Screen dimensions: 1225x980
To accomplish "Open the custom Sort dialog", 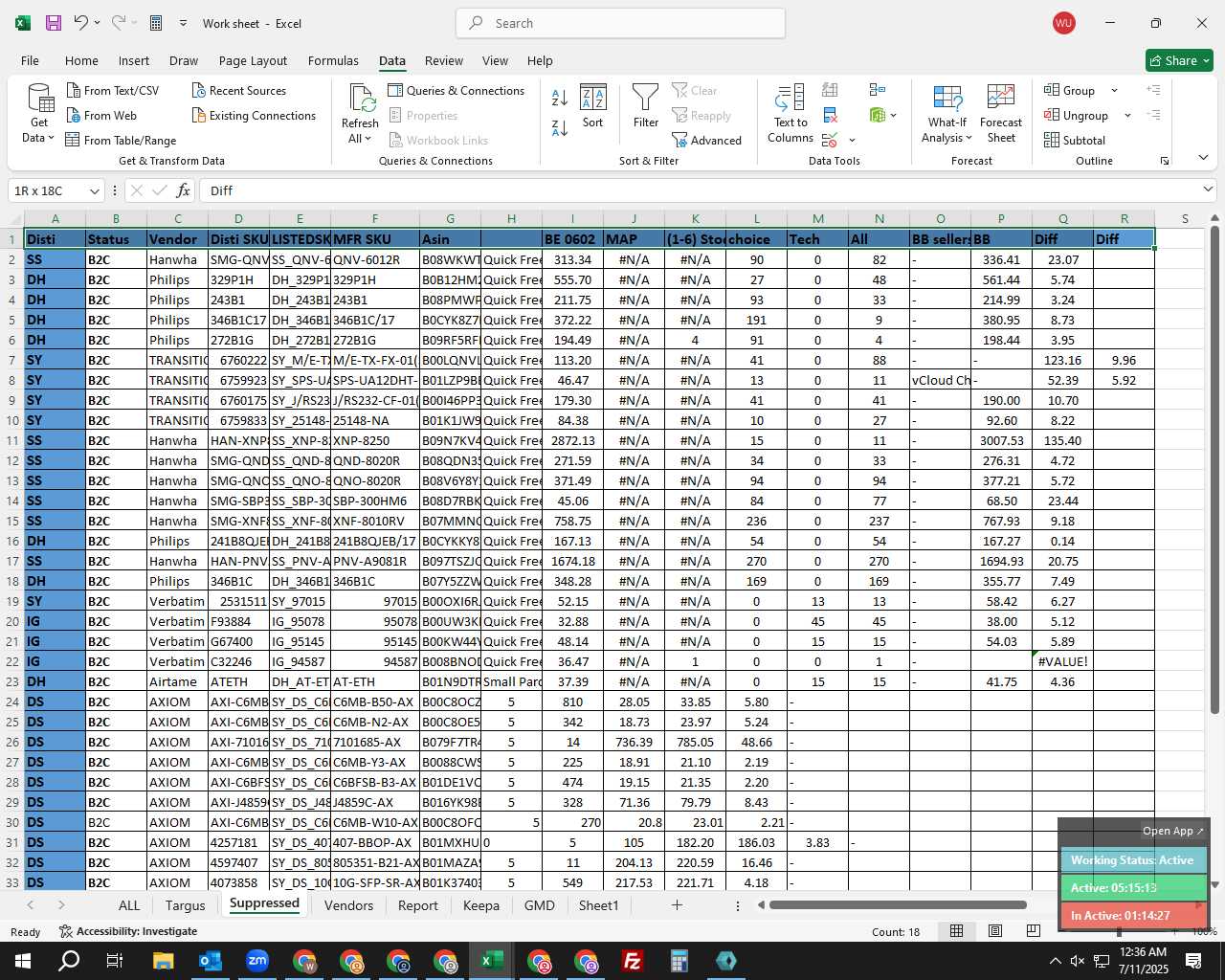I will coord(593,105).
